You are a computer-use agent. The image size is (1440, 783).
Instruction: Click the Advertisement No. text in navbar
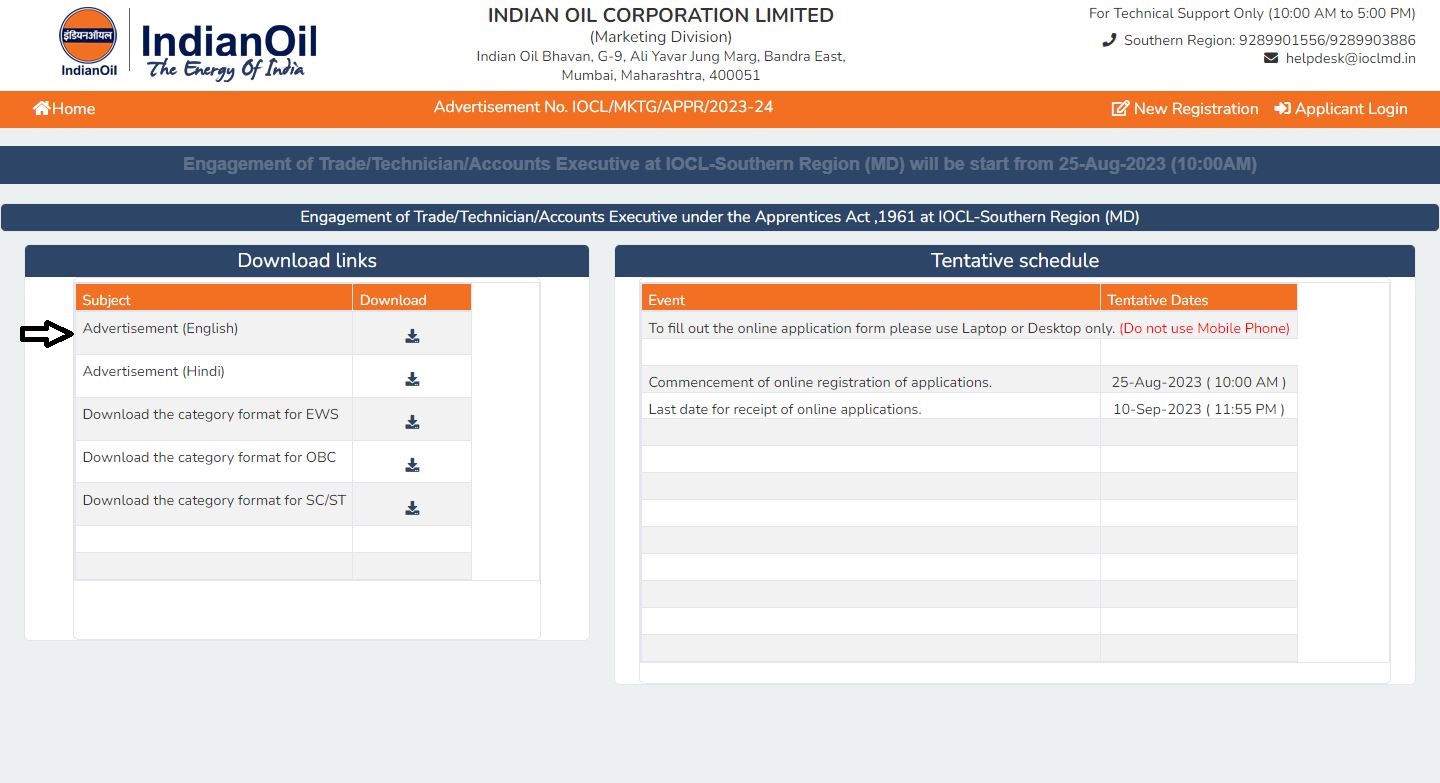[603, 107]
